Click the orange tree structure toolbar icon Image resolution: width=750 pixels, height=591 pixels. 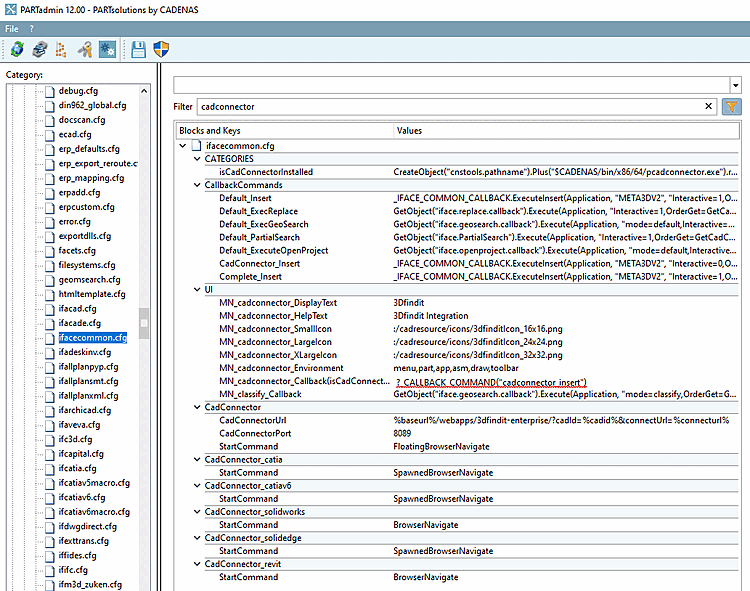pyautogui.click(x=62, y=49)
